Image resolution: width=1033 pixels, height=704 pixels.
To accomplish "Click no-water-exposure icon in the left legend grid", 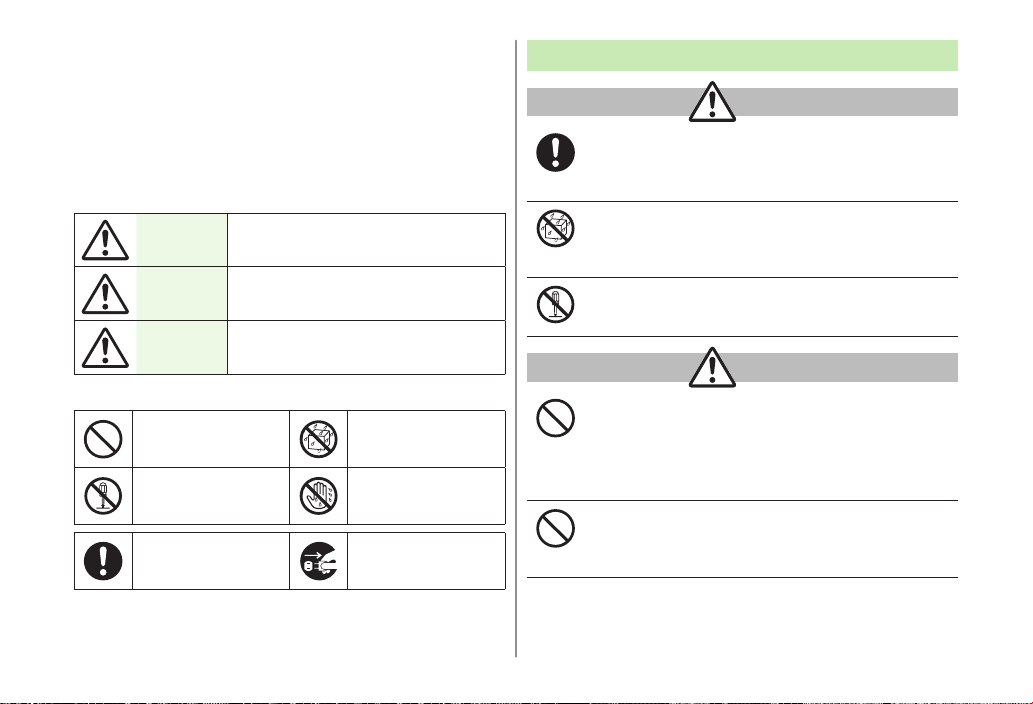I will click(x=319, y=439).
